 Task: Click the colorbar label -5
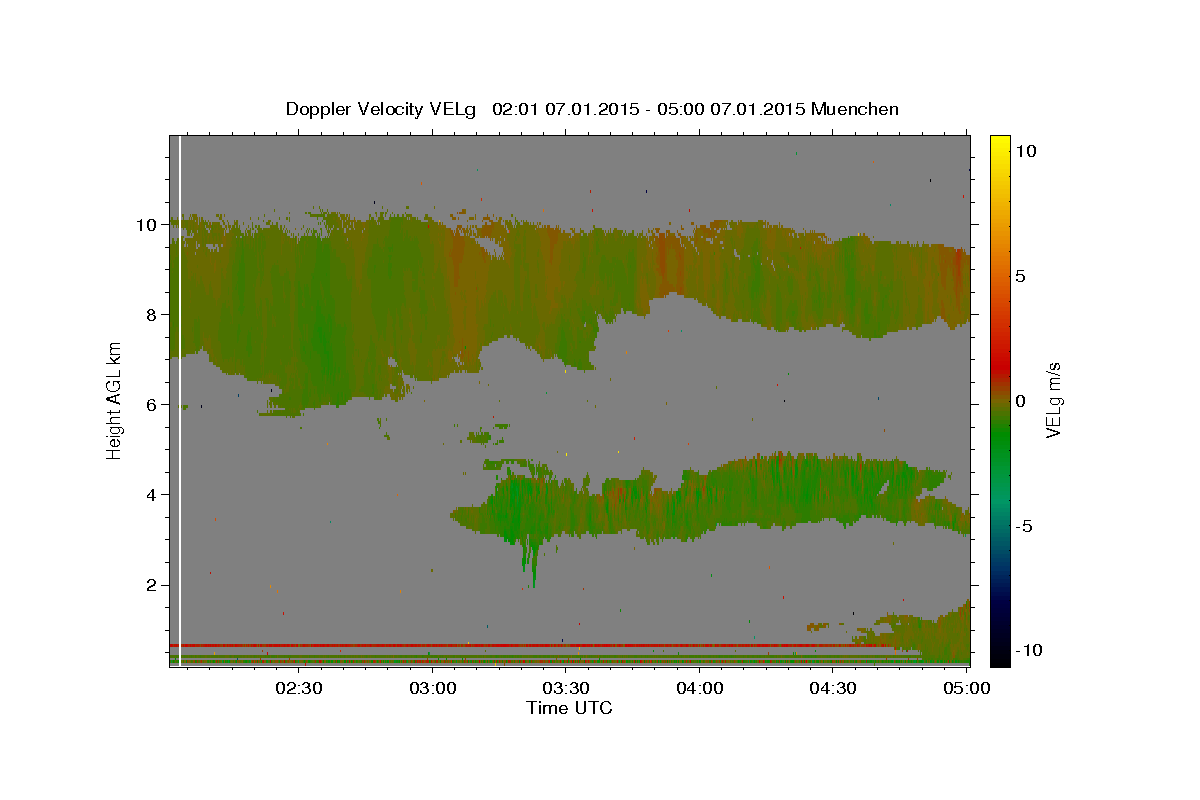pos(1024,526)
